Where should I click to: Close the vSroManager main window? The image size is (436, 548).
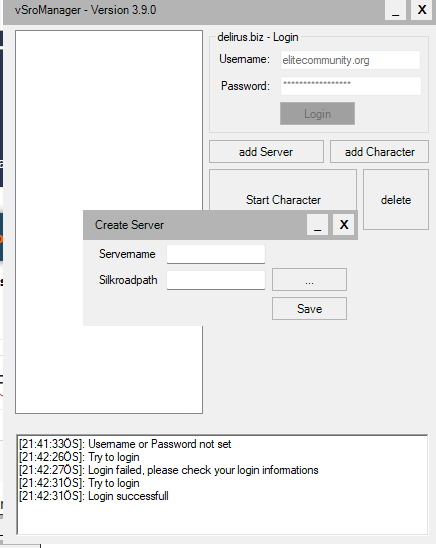[421, 10]
